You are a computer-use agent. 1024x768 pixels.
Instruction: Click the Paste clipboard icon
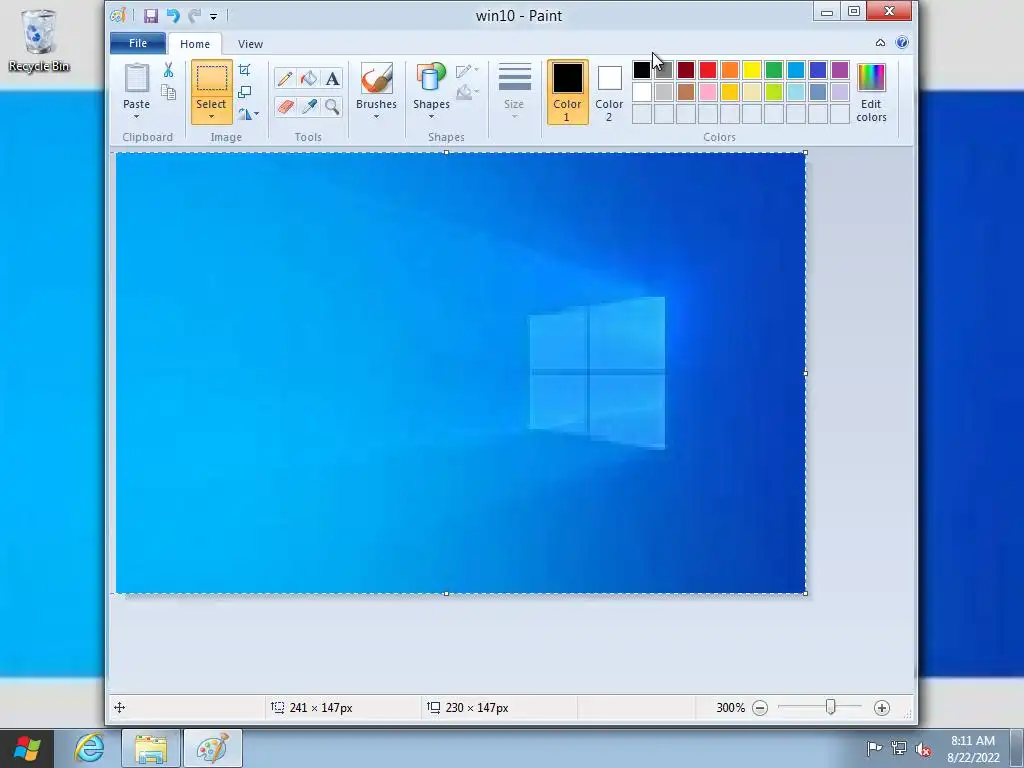click(136, 78)
